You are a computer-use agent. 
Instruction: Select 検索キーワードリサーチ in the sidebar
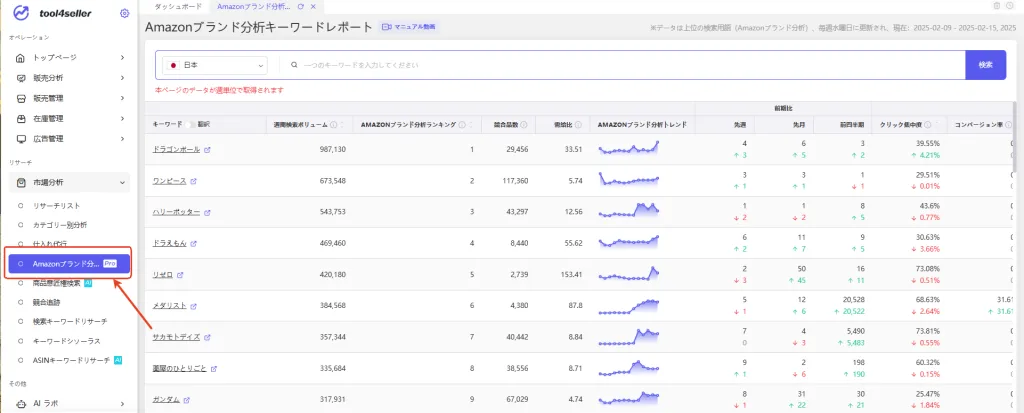pos(70,322)
